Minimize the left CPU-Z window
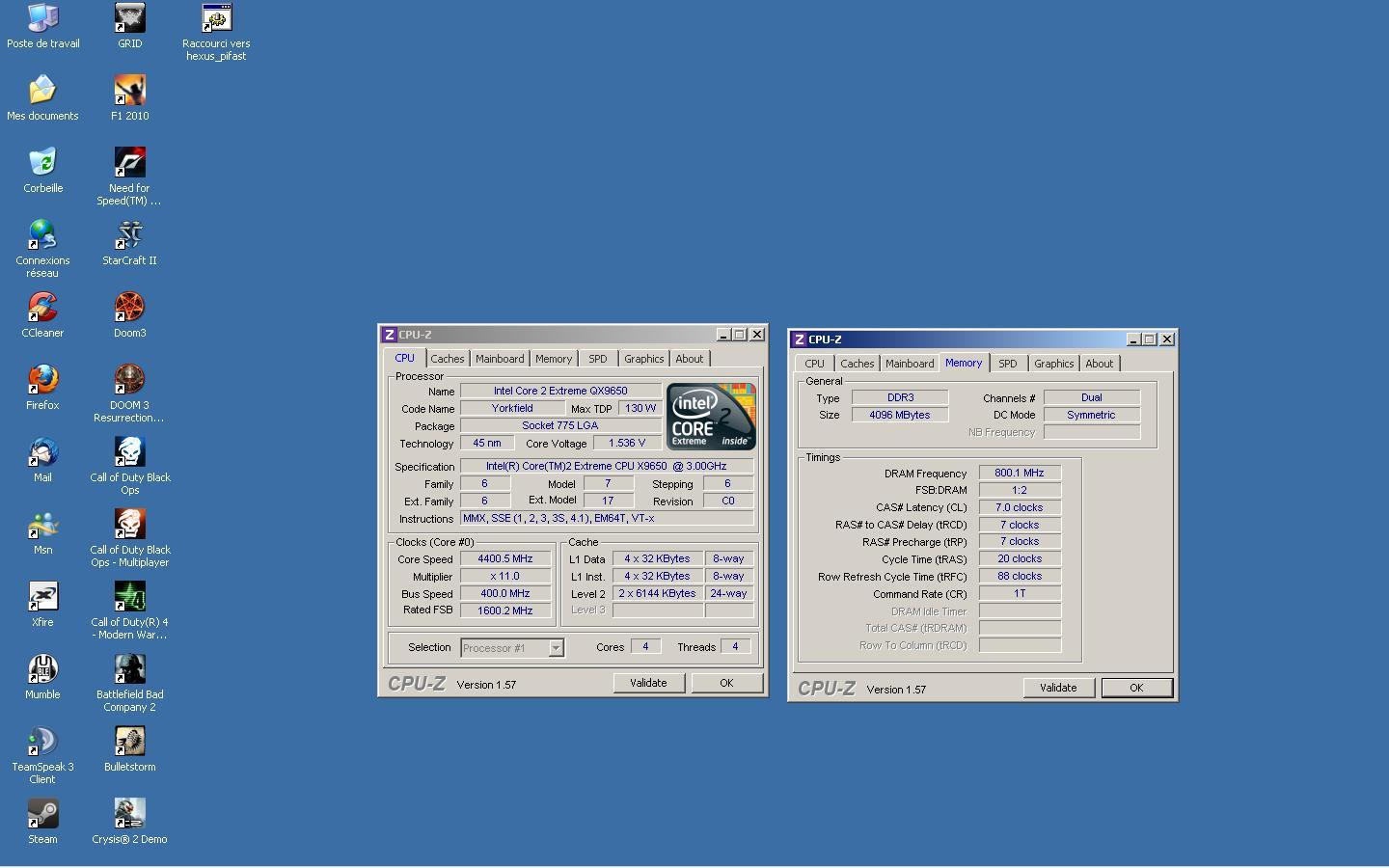 [x=722, y=335]
